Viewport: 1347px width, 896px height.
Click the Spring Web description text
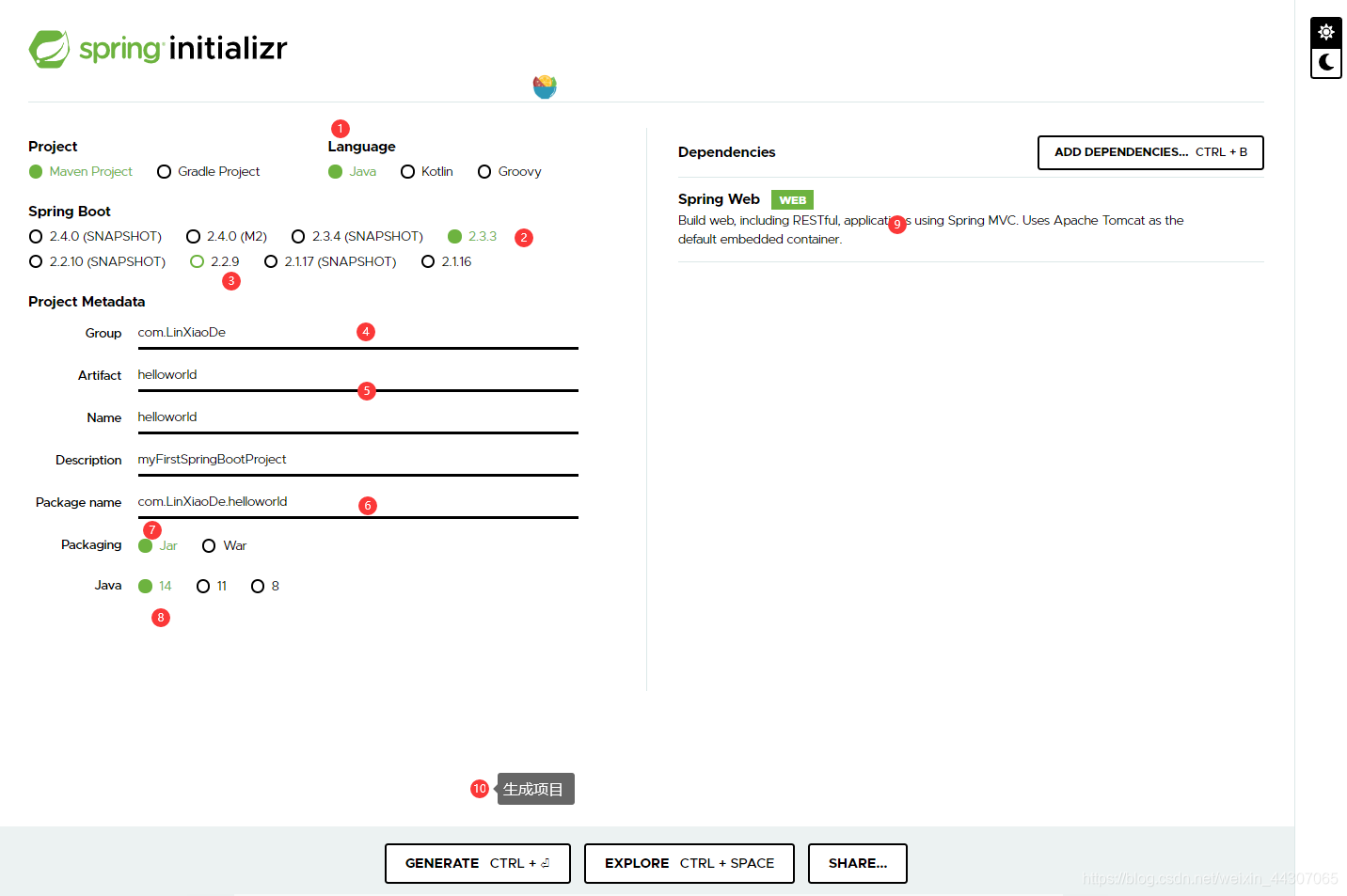tap(931, 229)
